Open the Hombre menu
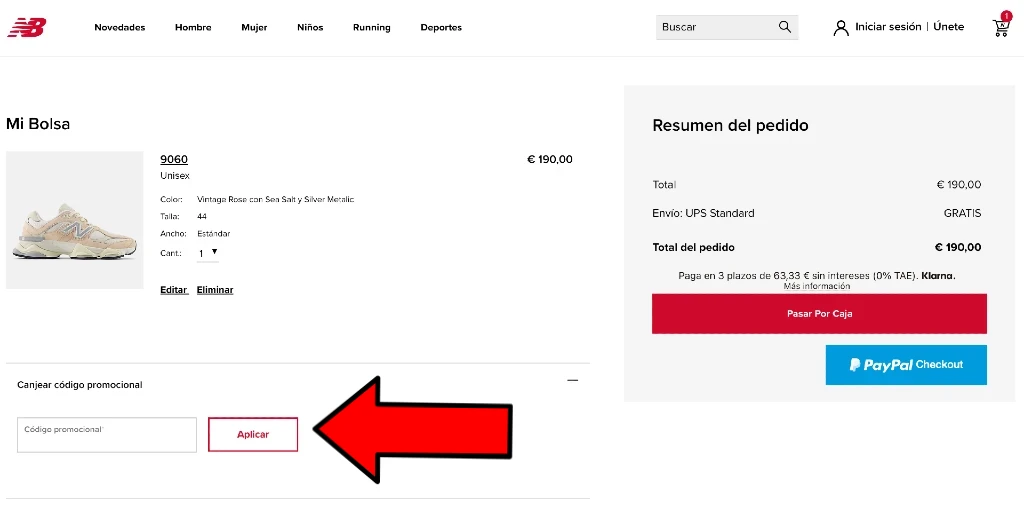Screen dimensions: 1024x514 tap(193, 27)
